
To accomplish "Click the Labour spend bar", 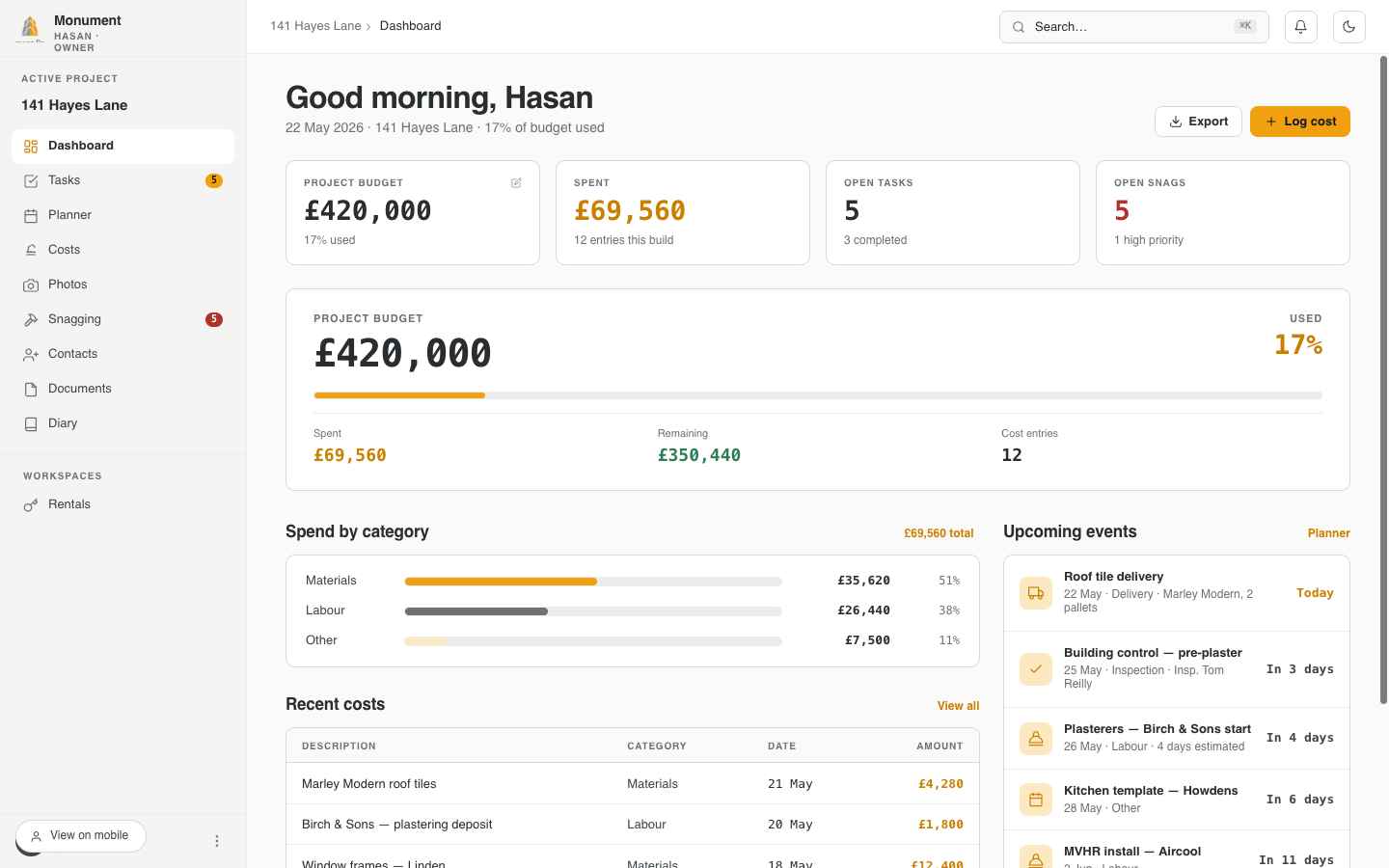I will pyautogui.click(x=593, y=611).
